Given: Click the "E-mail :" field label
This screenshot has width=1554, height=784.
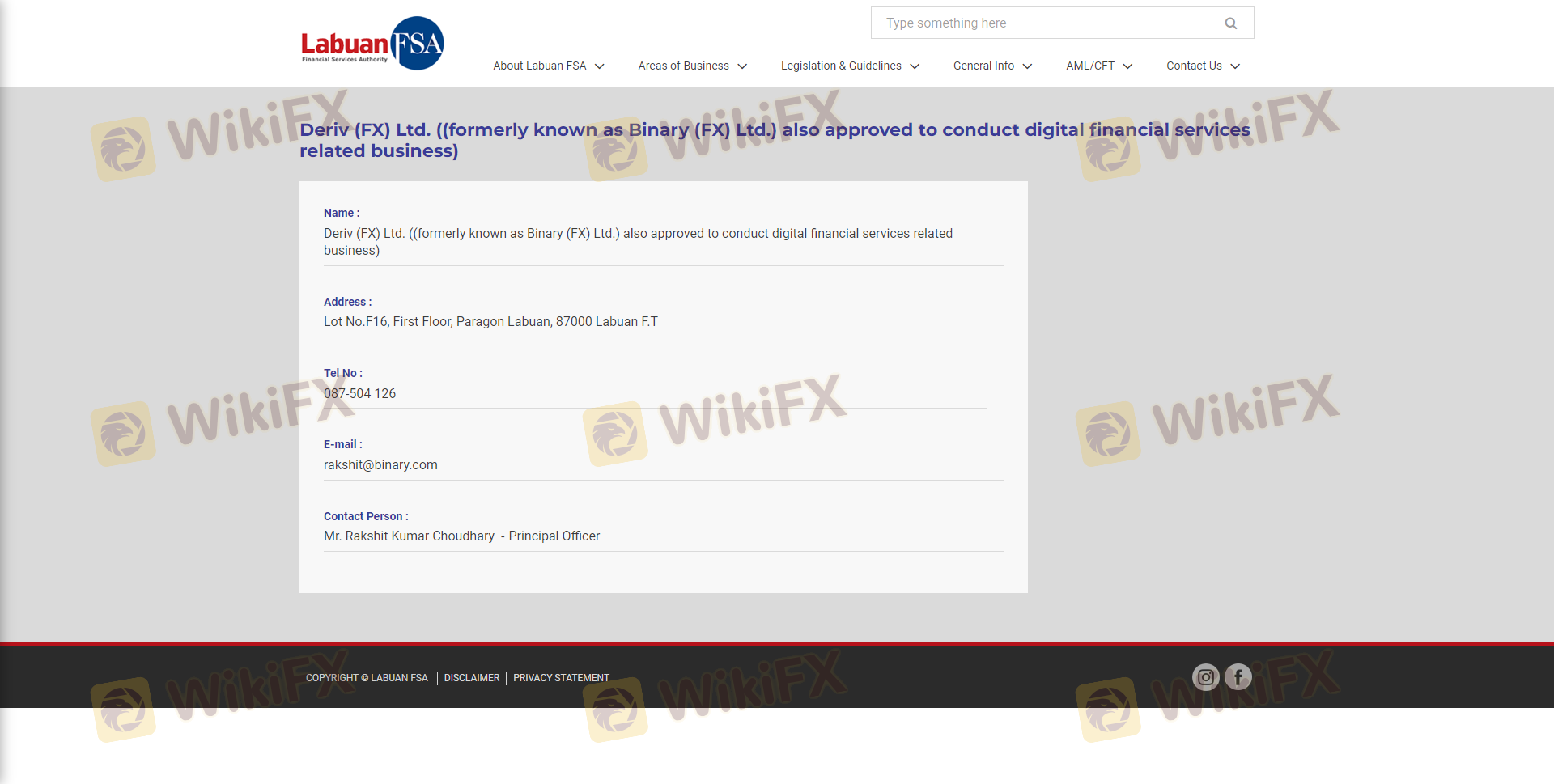Looking at the screenshot, I should point(343,444).
